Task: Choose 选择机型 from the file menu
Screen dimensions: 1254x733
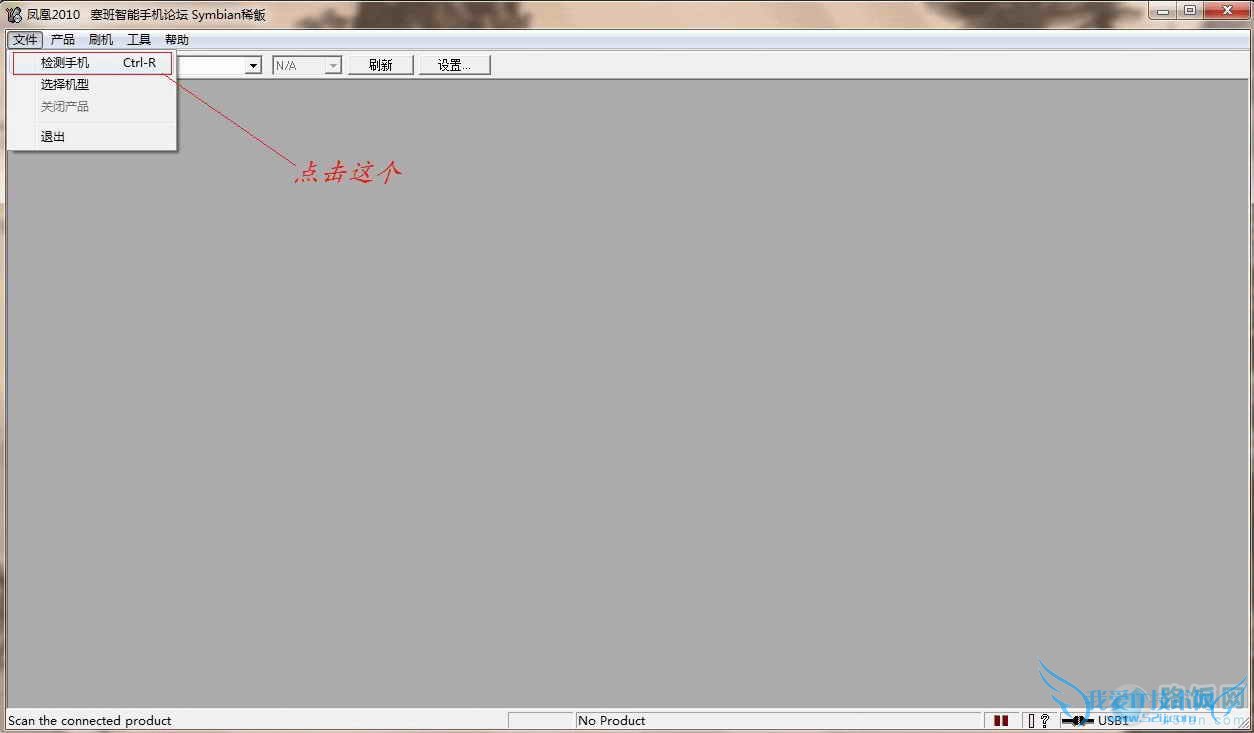Action: point(92,85)
